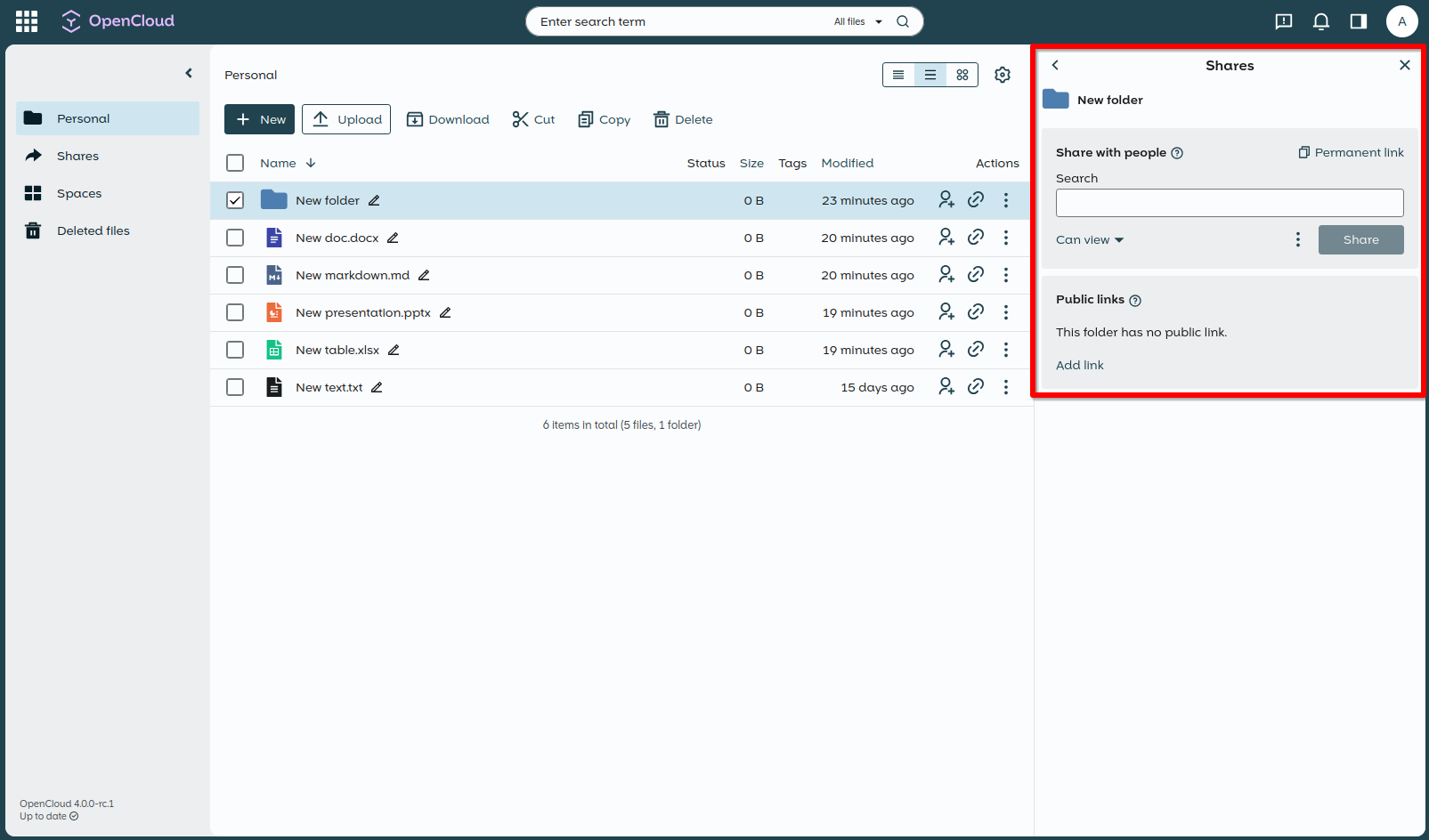Open the actions menu for New presentation.pptx
The width and height of the screenshot is (1429, 840).
[x=1006, y=312]
